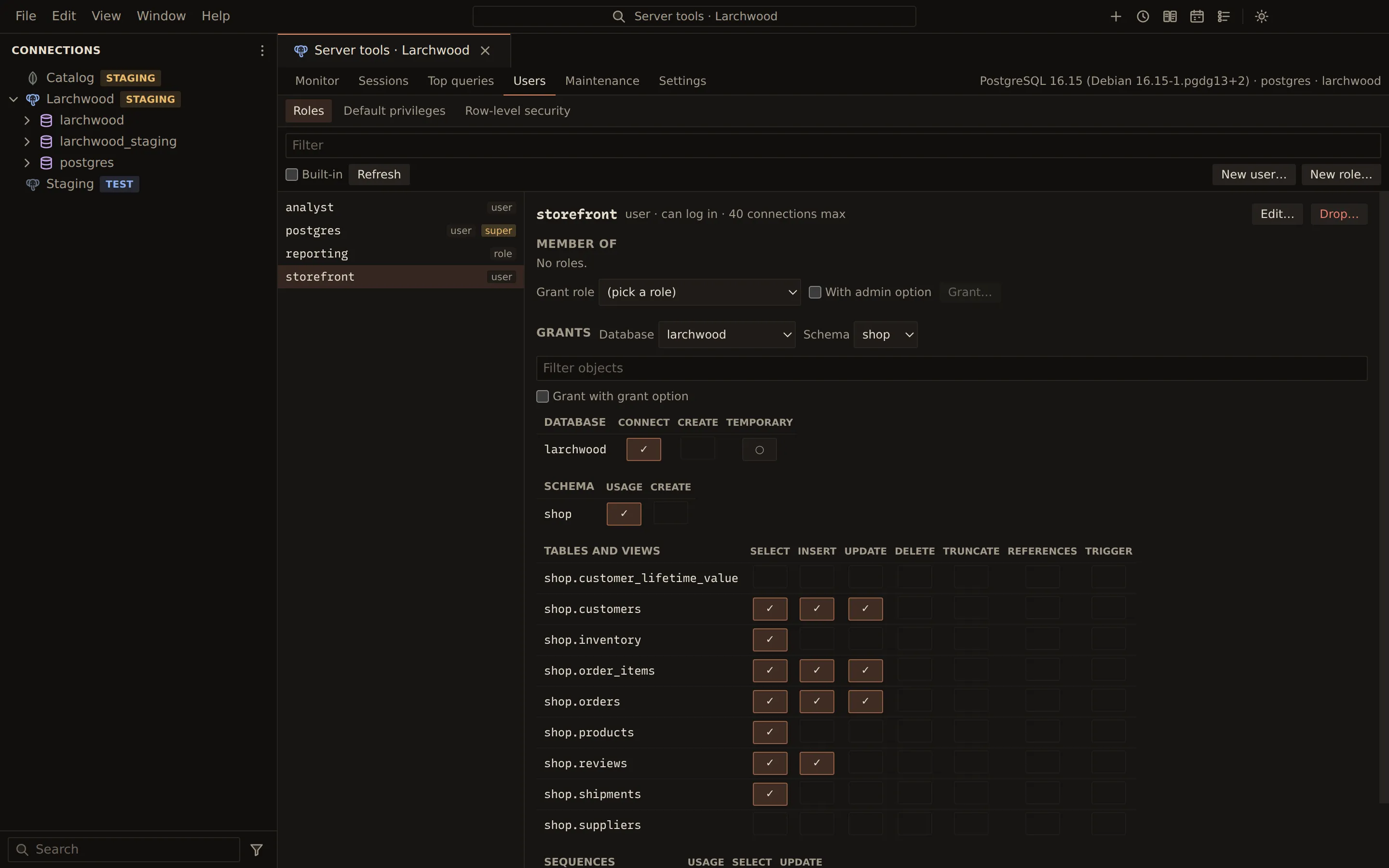The height and width of the screenshot is (868, 1389).
Task: Enable Grant with grant option checkbox
Action: [x=542, y=396]
